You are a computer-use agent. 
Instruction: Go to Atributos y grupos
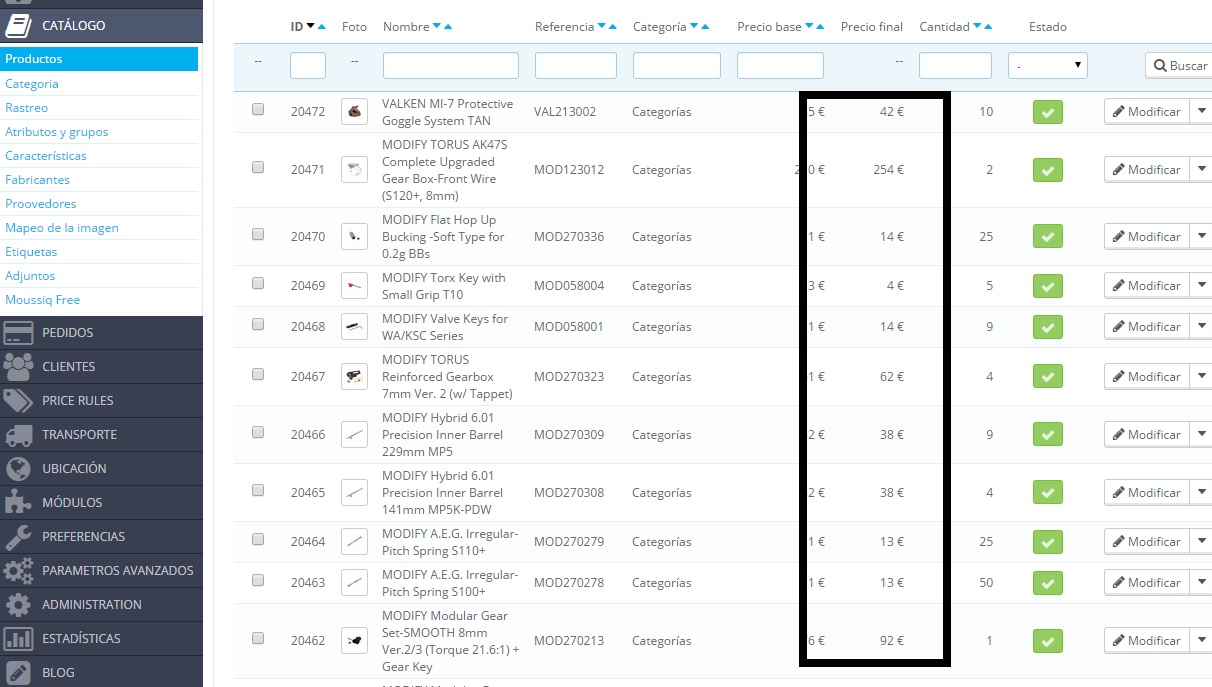tap(57, 132)
